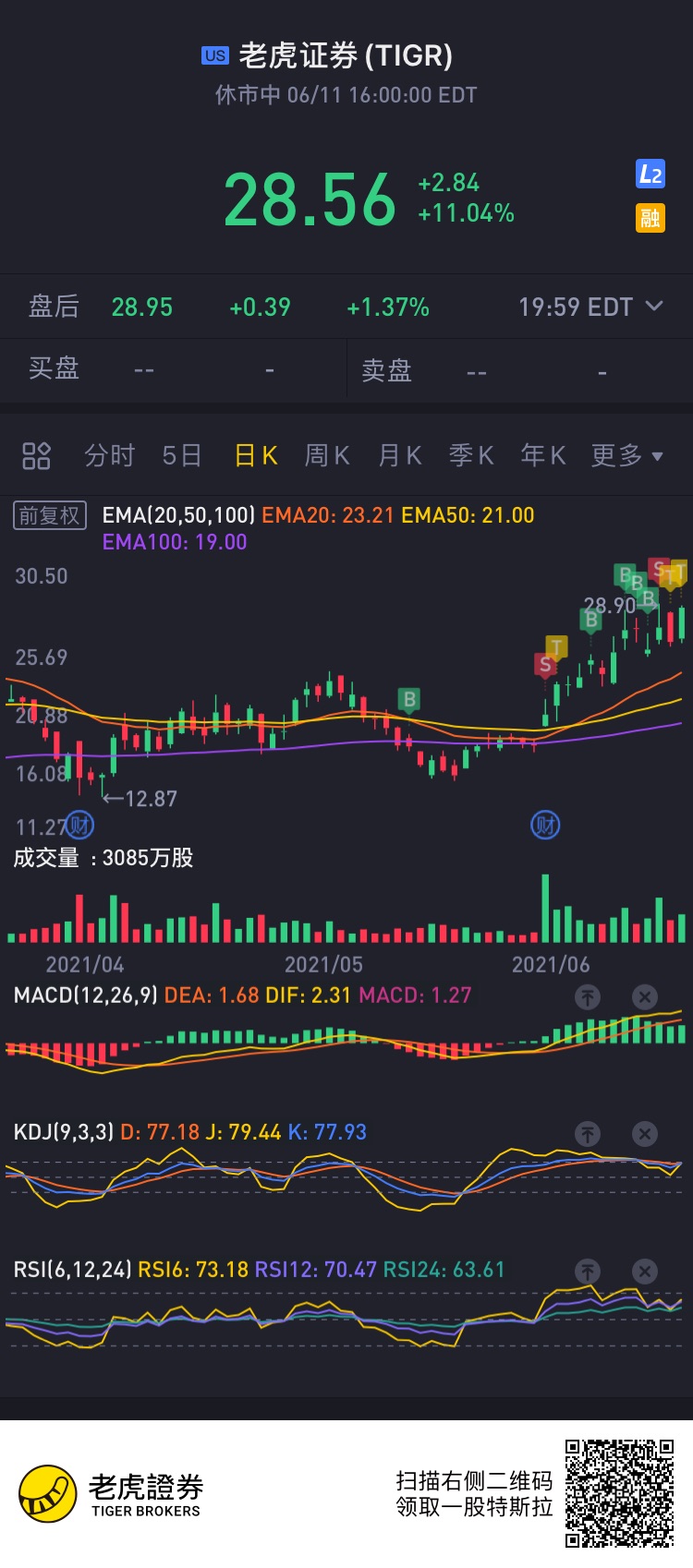Select the 季K quarterly chart tab

[x=471, y=455]
